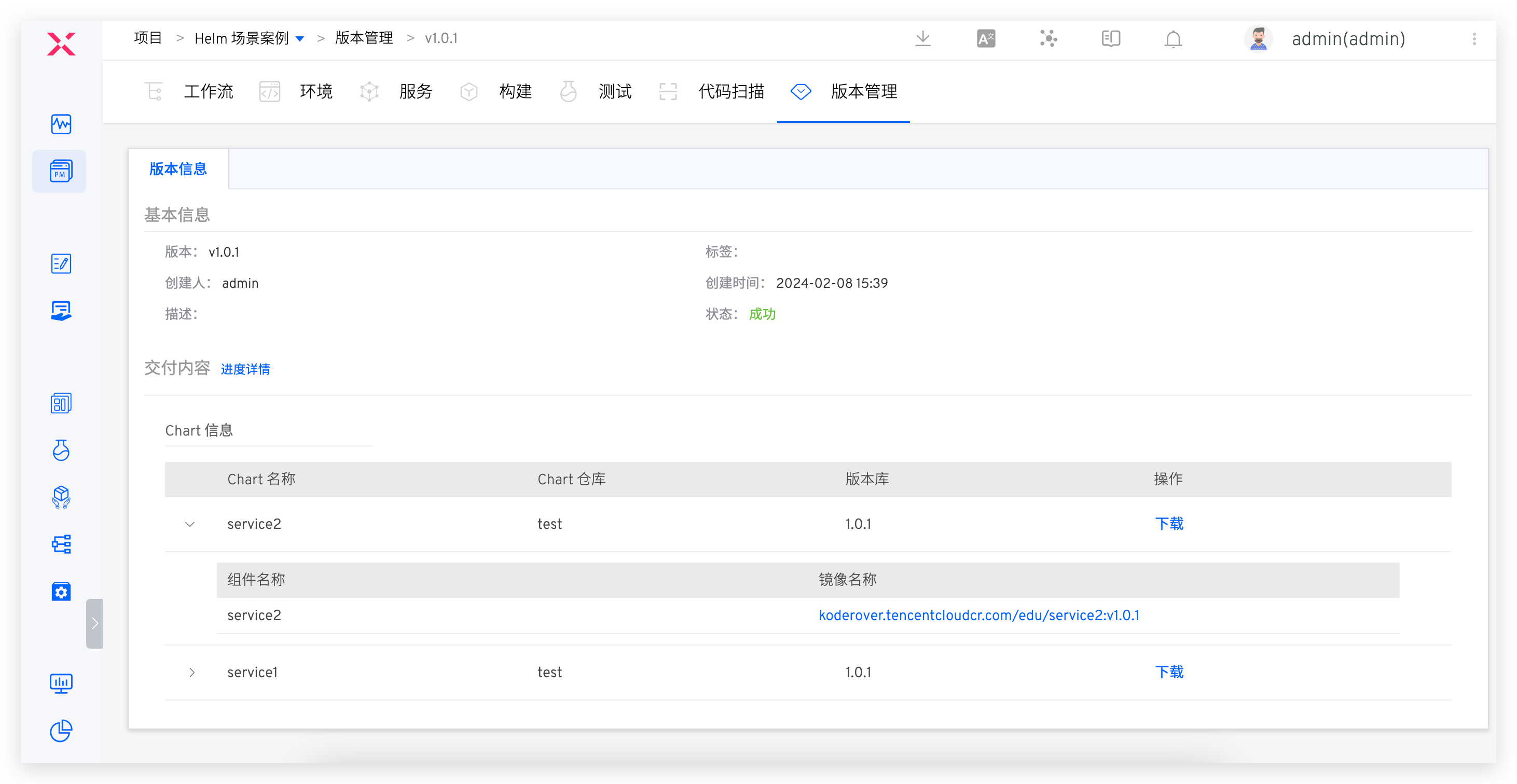The height and width of the screenshot is (784, 1517).
Task: Switch language with the translate icon
Action: coord(986,39)
